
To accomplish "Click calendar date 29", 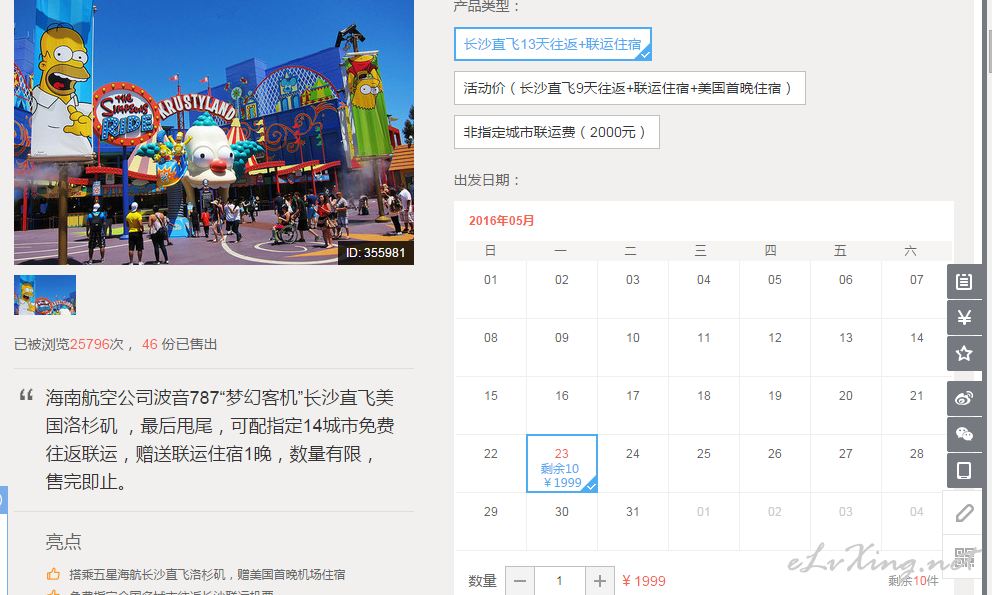I will 491,522.
